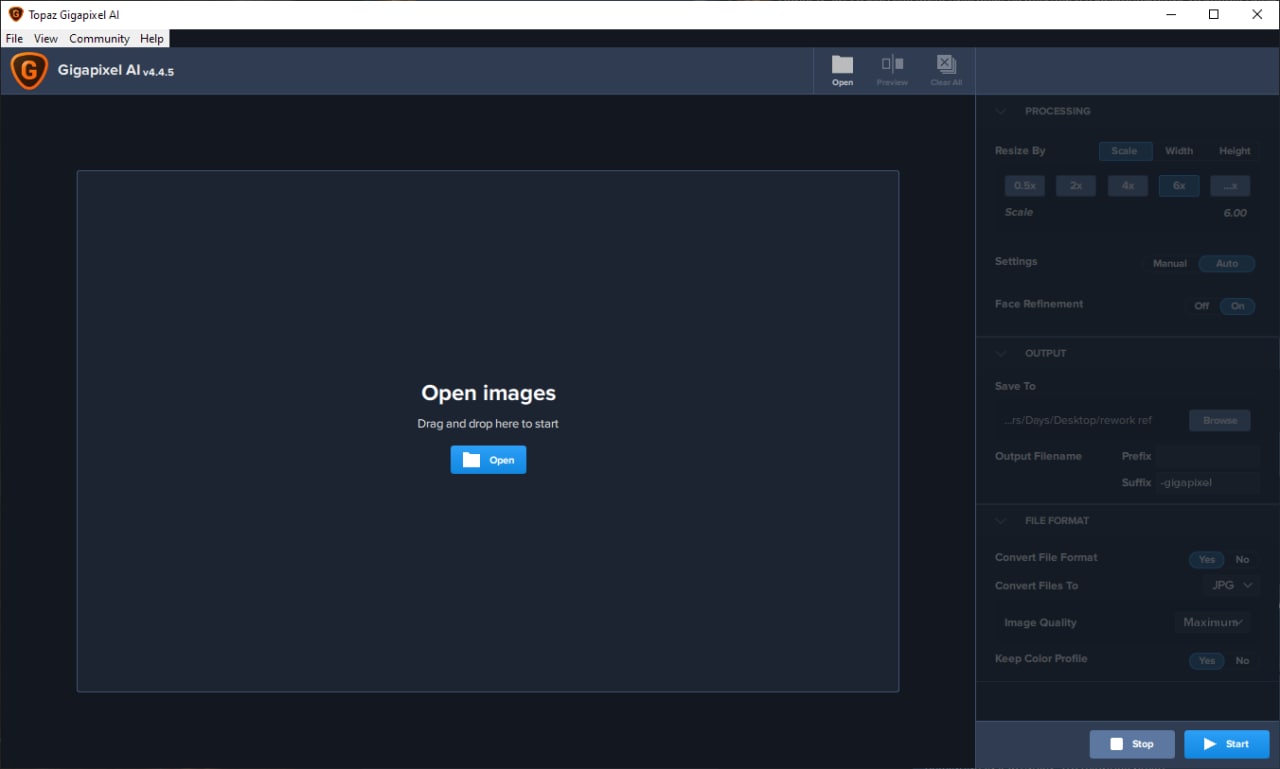Minimize the Gigapixel AI window
This screenshot has width=1280, height=769.
[1170, 14]
